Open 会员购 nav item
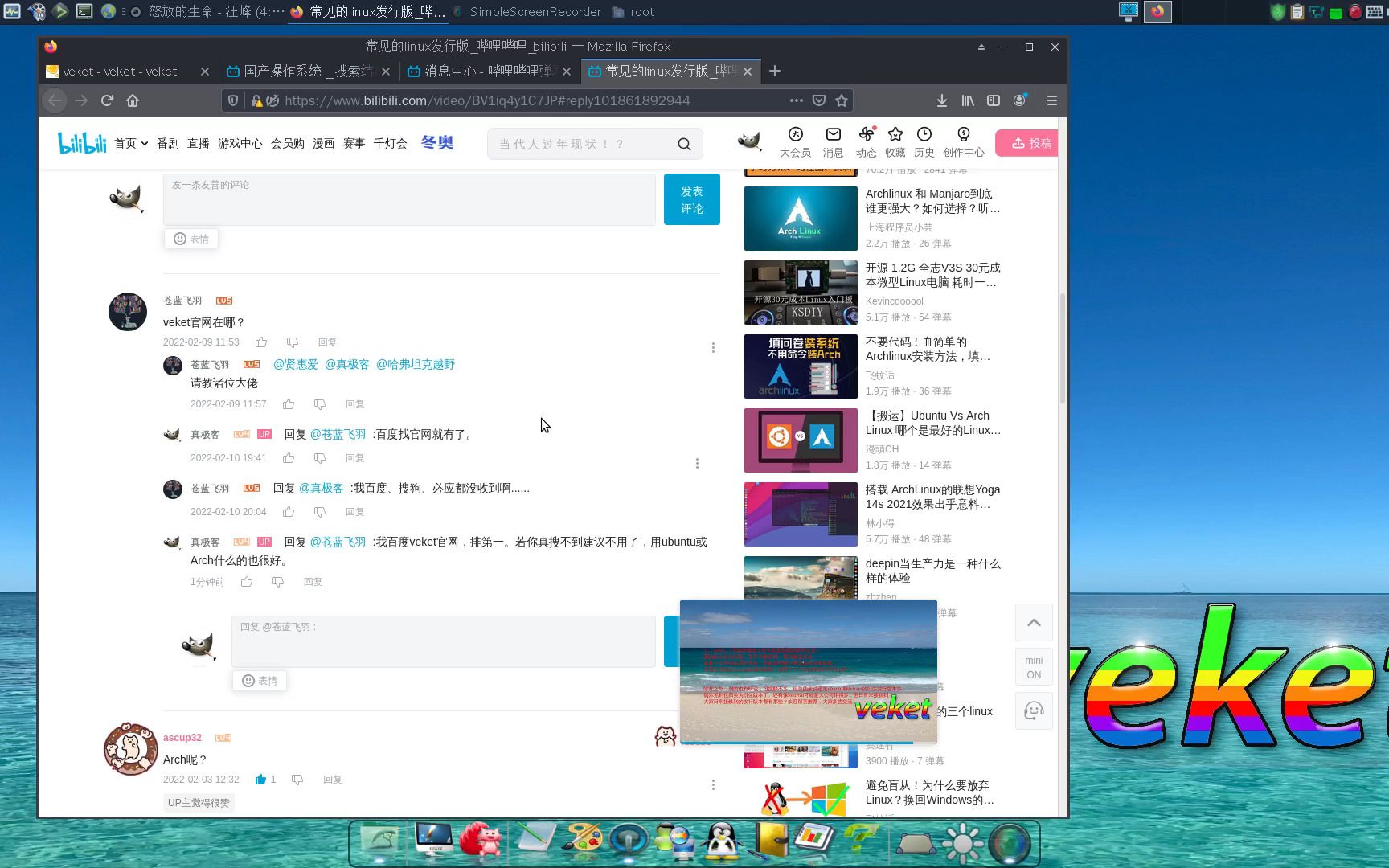This screenshot has height=868, width=1389. (288, 143)
